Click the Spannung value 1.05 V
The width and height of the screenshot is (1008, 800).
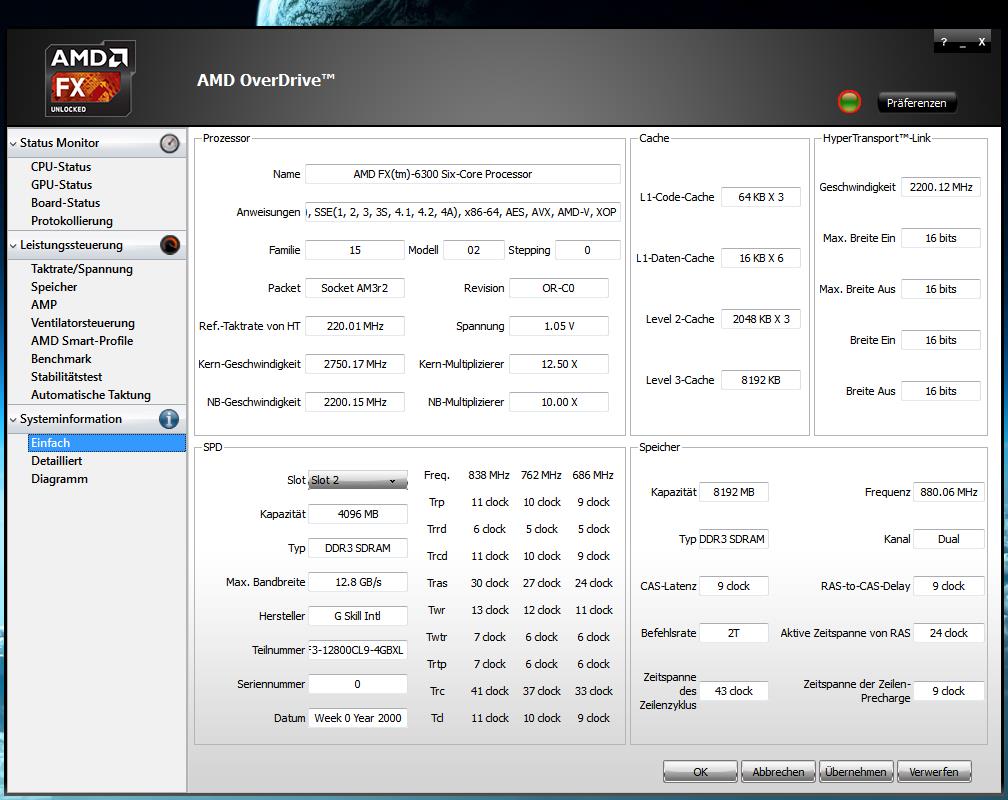click(x=559, y=326)
